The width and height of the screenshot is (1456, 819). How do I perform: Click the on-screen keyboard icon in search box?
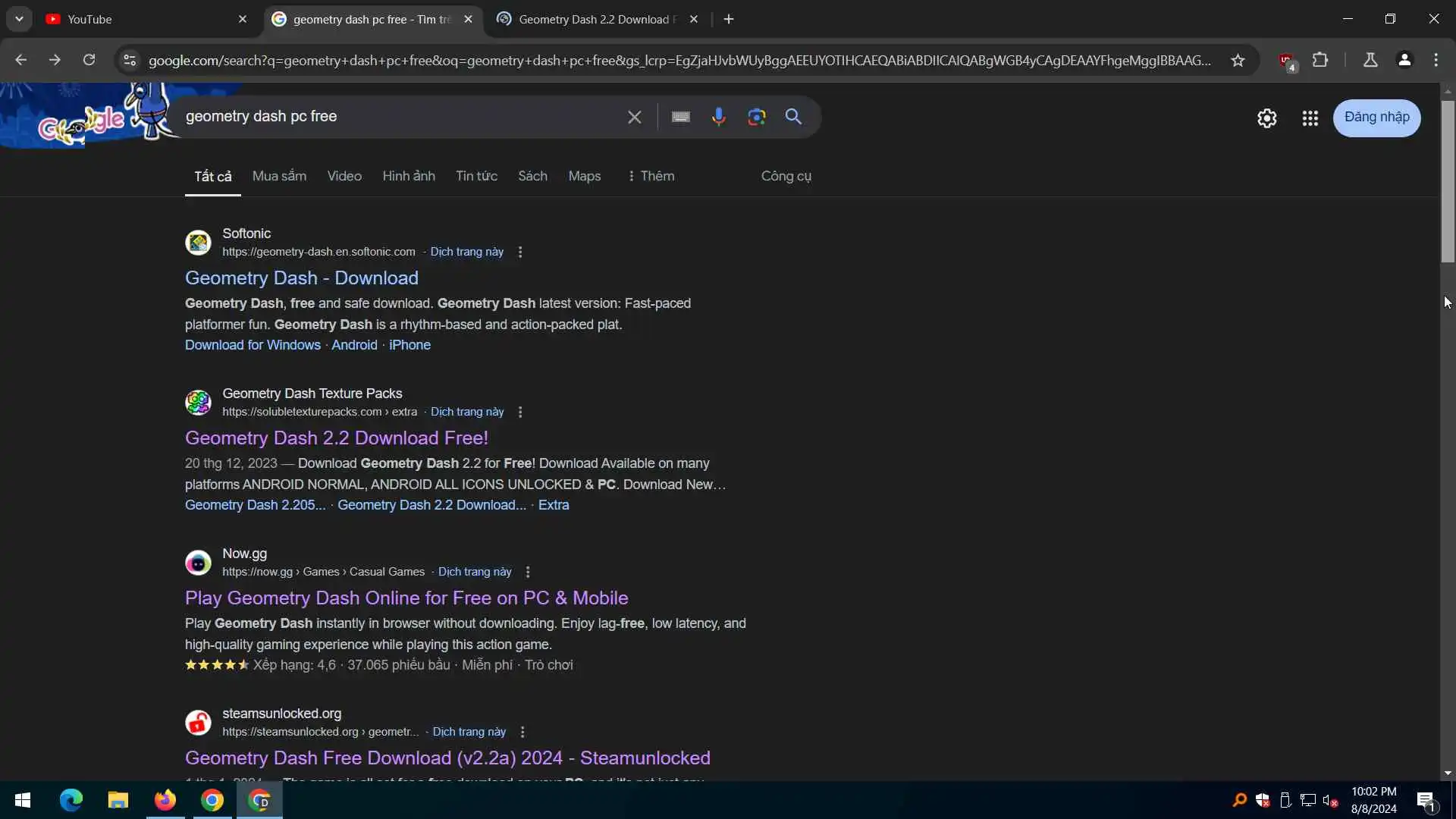click(x=680, y=117)
